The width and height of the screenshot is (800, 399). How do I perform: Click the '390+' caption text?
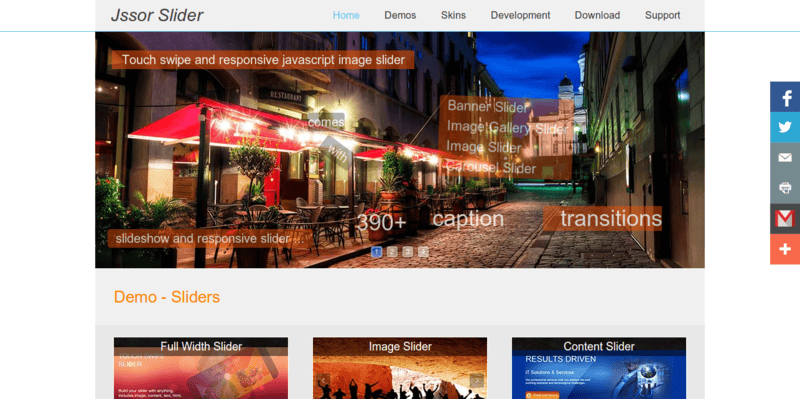pos(382,223)
